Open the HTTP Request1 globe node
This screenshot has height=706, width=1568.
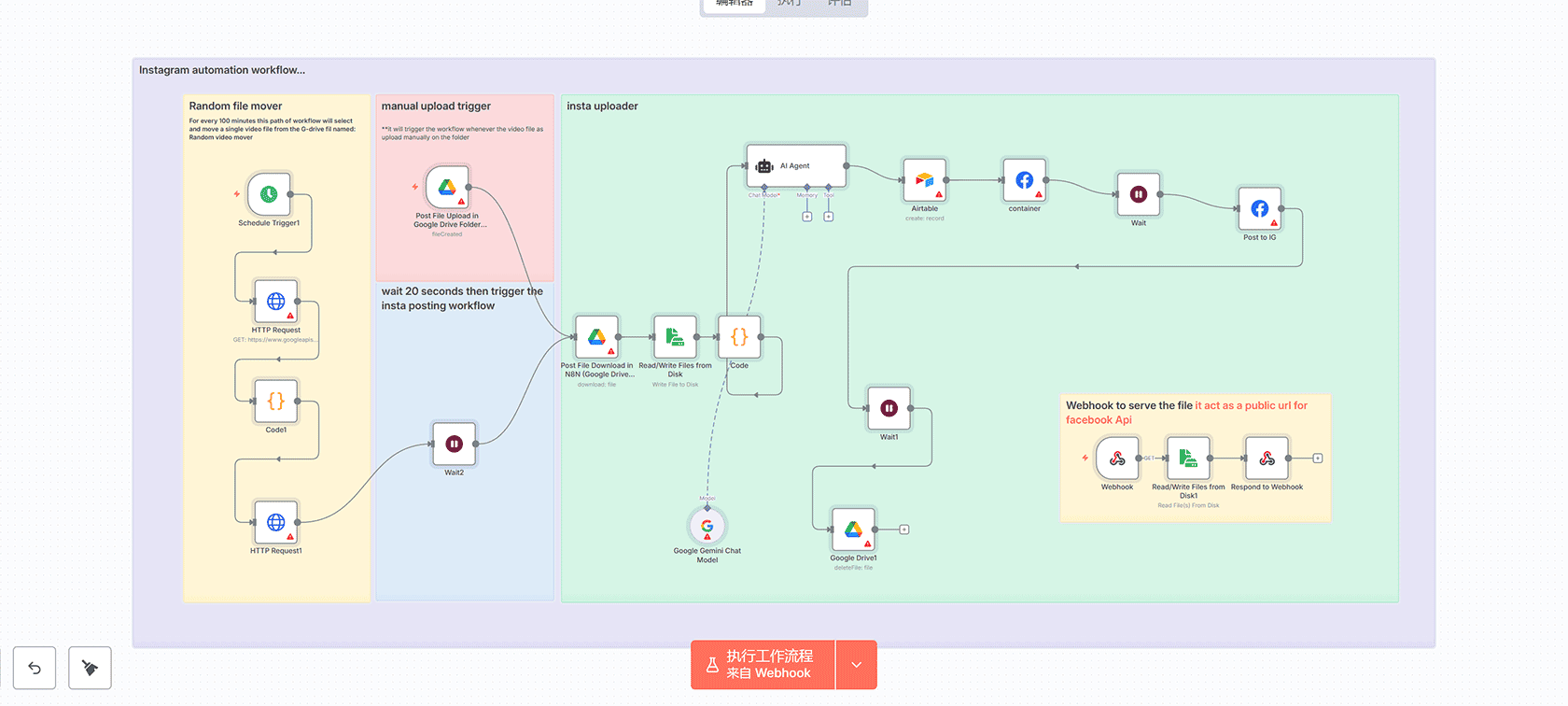[276, 523]
